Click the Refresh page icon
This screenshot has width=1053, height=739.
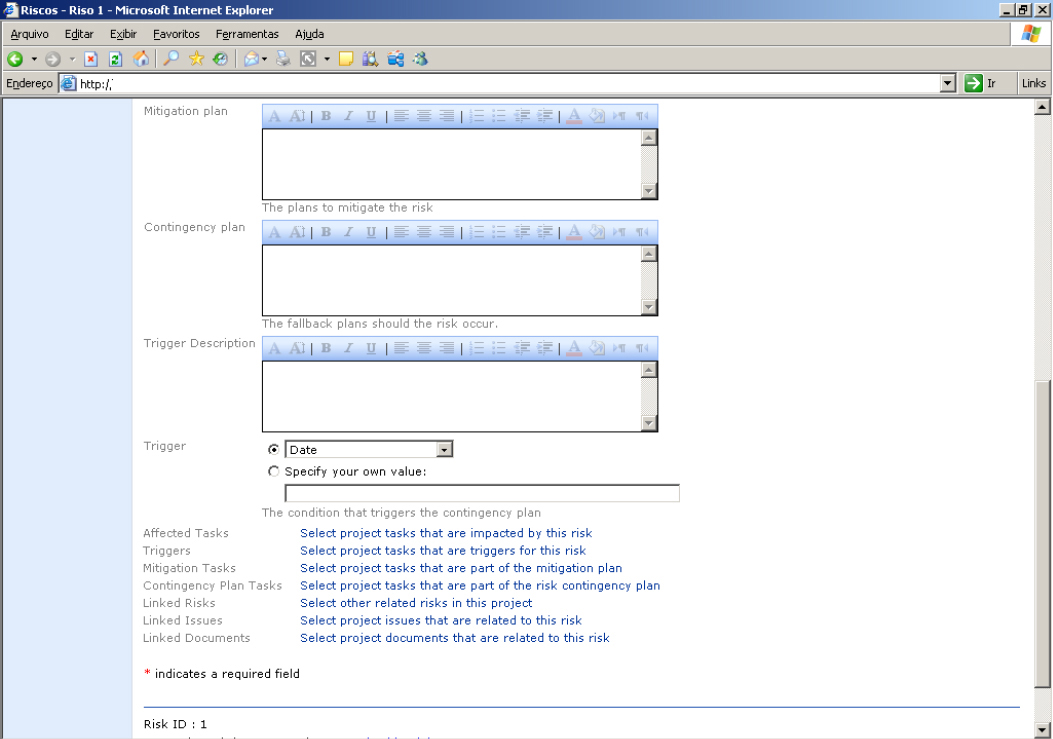click(116, 59)
